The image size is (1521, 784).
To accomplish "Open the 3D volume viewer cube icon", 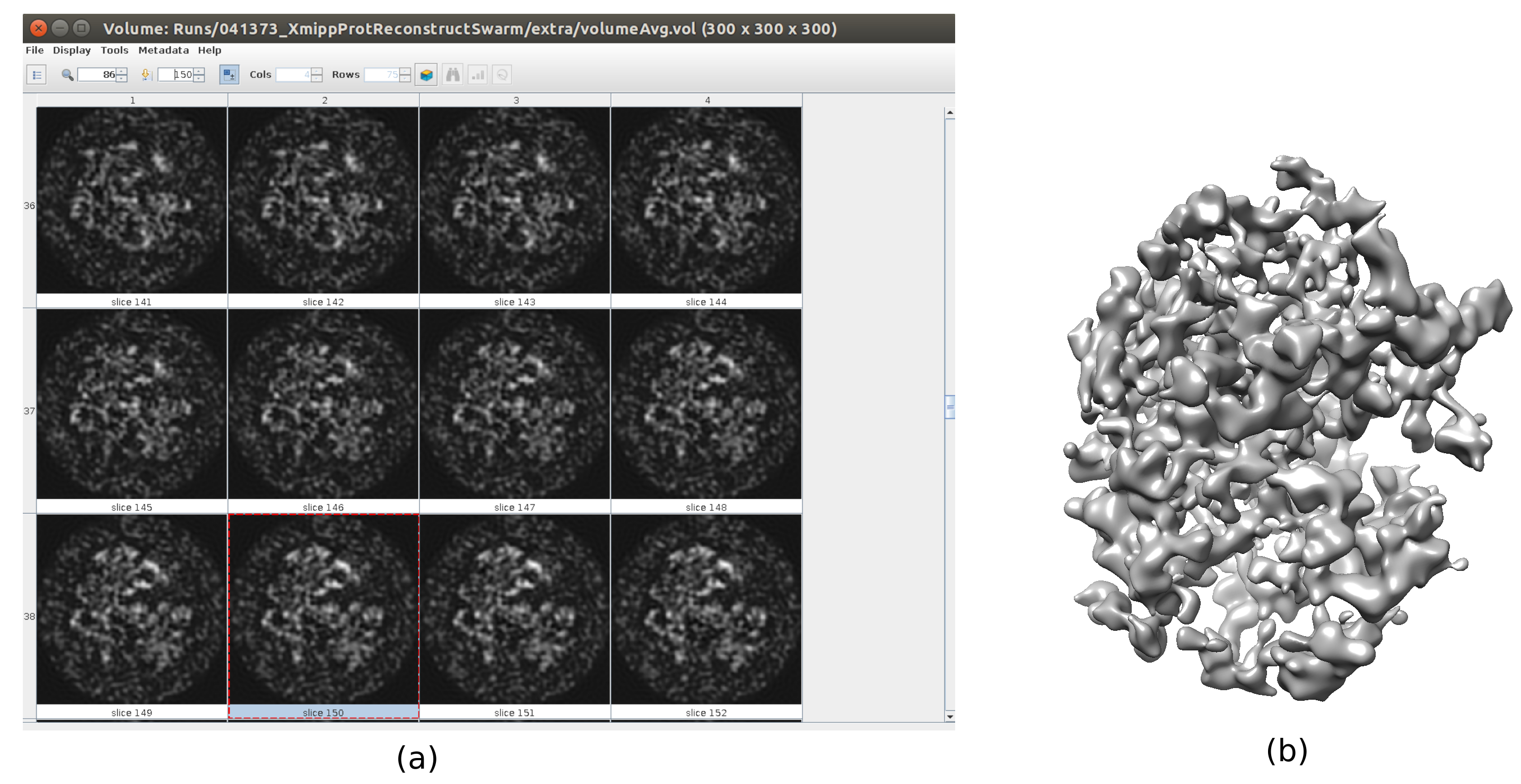I will point(426,75).
